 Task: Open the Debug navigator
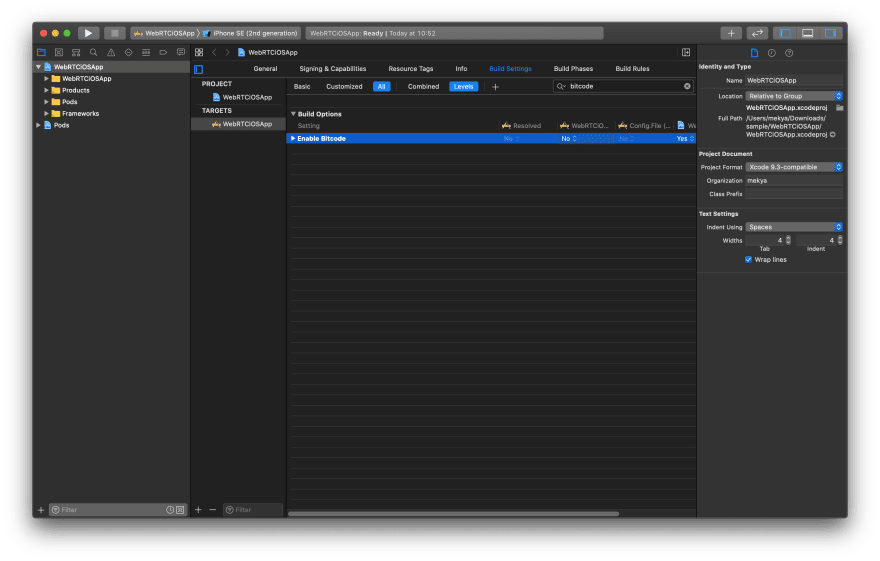[x=146, y=52]
